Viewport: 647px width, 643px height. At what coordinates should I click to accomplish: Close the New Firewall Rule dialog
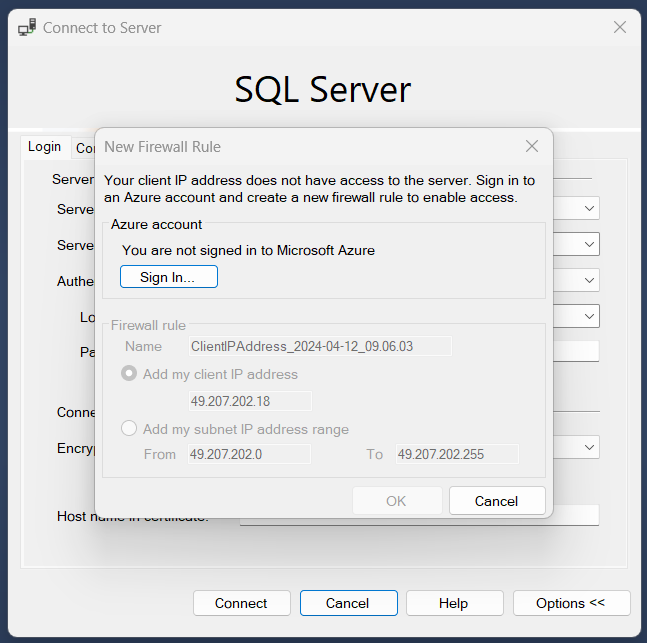(532, 146)
